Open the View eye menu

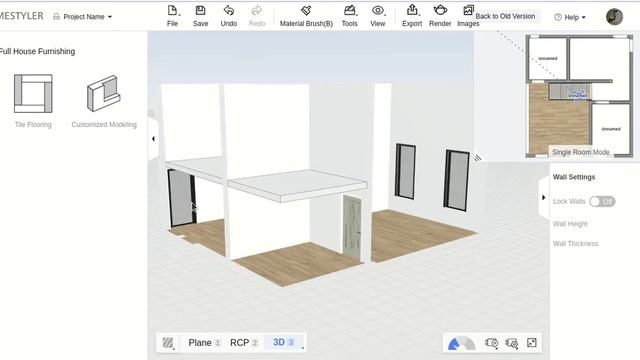pyautogui.click(x=378, y=11)
